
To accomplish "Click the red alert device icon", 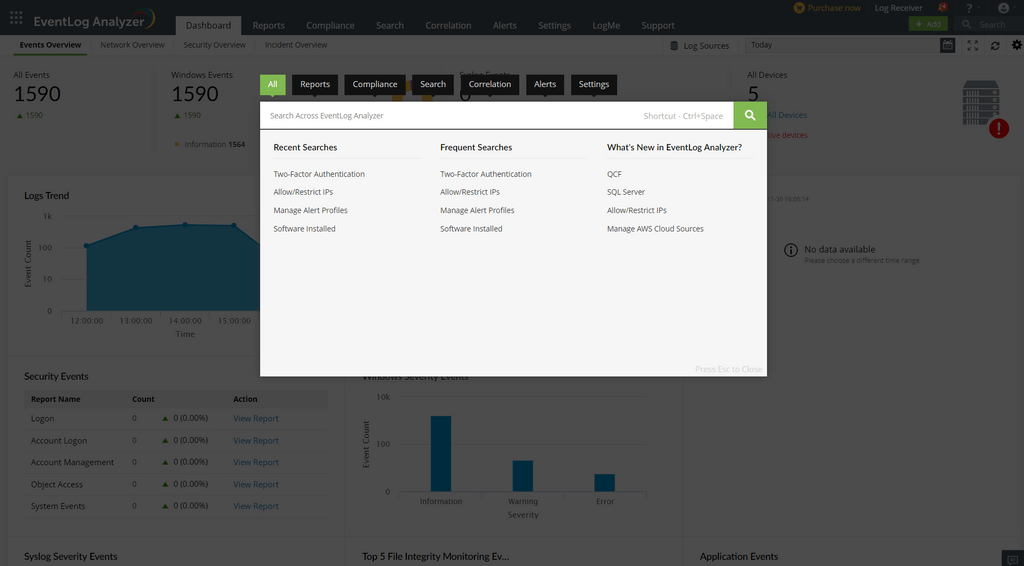I will 999,129.
